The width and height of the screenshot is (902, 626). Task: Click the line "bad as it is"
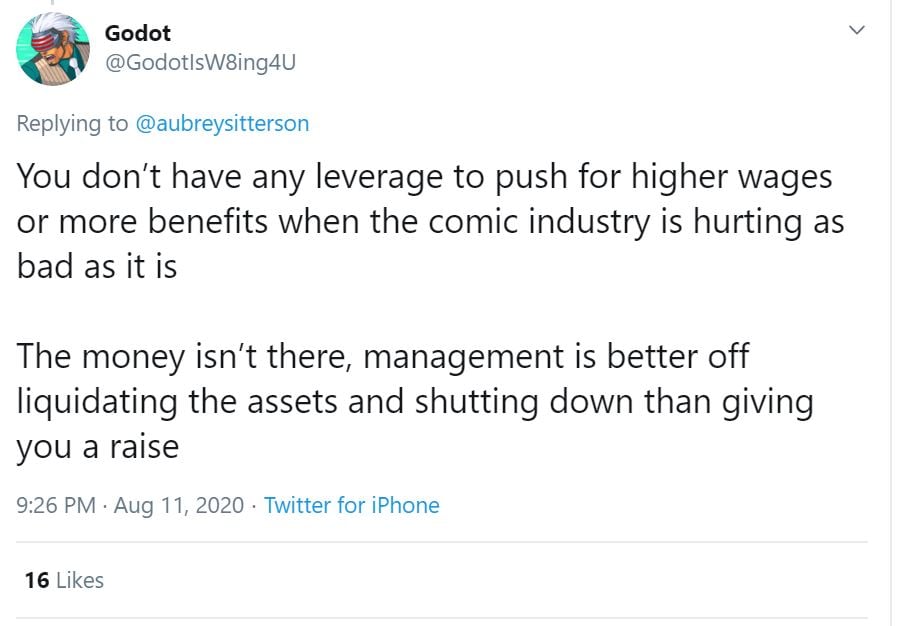pyautogui.click(x=97, y=267)
